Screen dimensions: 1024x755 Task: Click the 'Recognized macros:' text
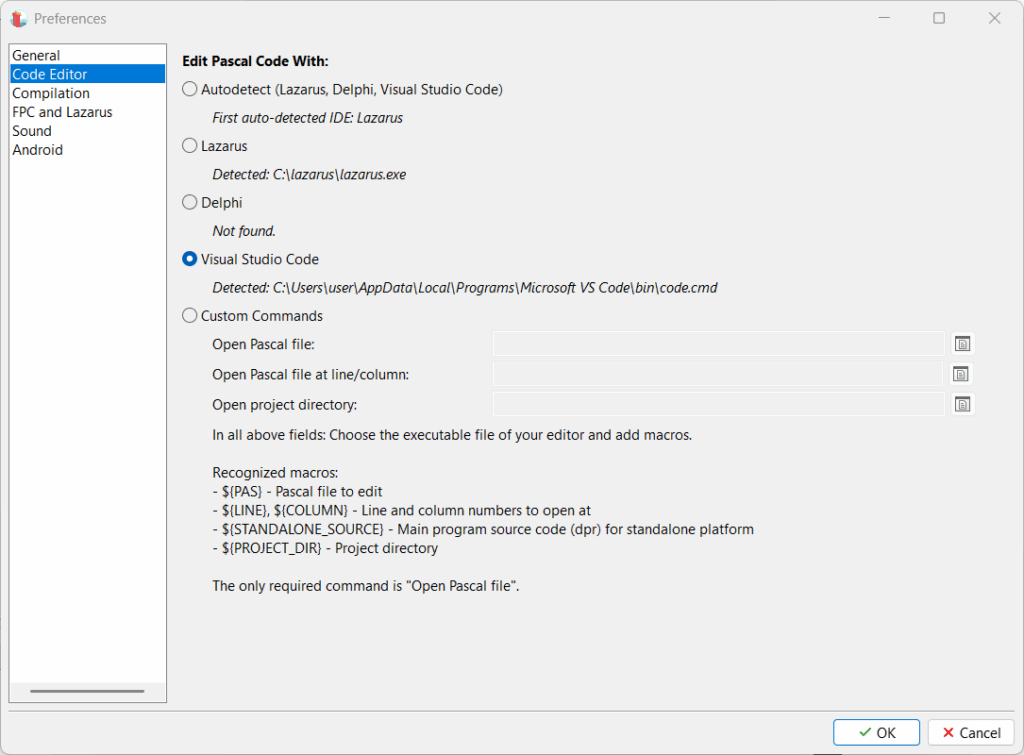(x=275, y=472)
